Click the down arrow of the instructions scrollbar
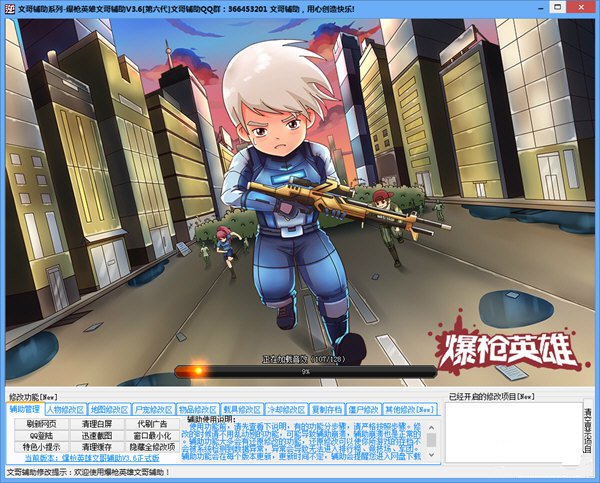Viewport: 600px width, 483px height. pos(431,455)
